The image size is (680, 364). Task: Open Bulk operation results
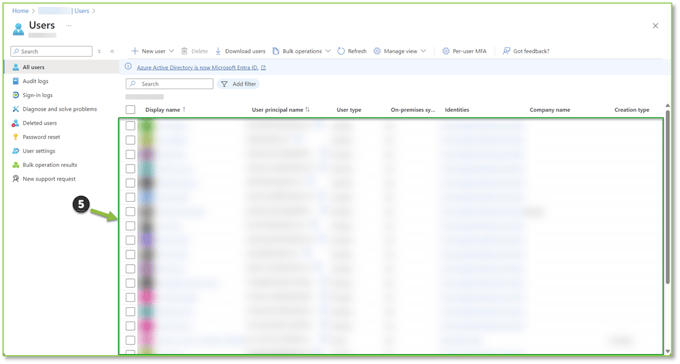(x=44, y=165)
